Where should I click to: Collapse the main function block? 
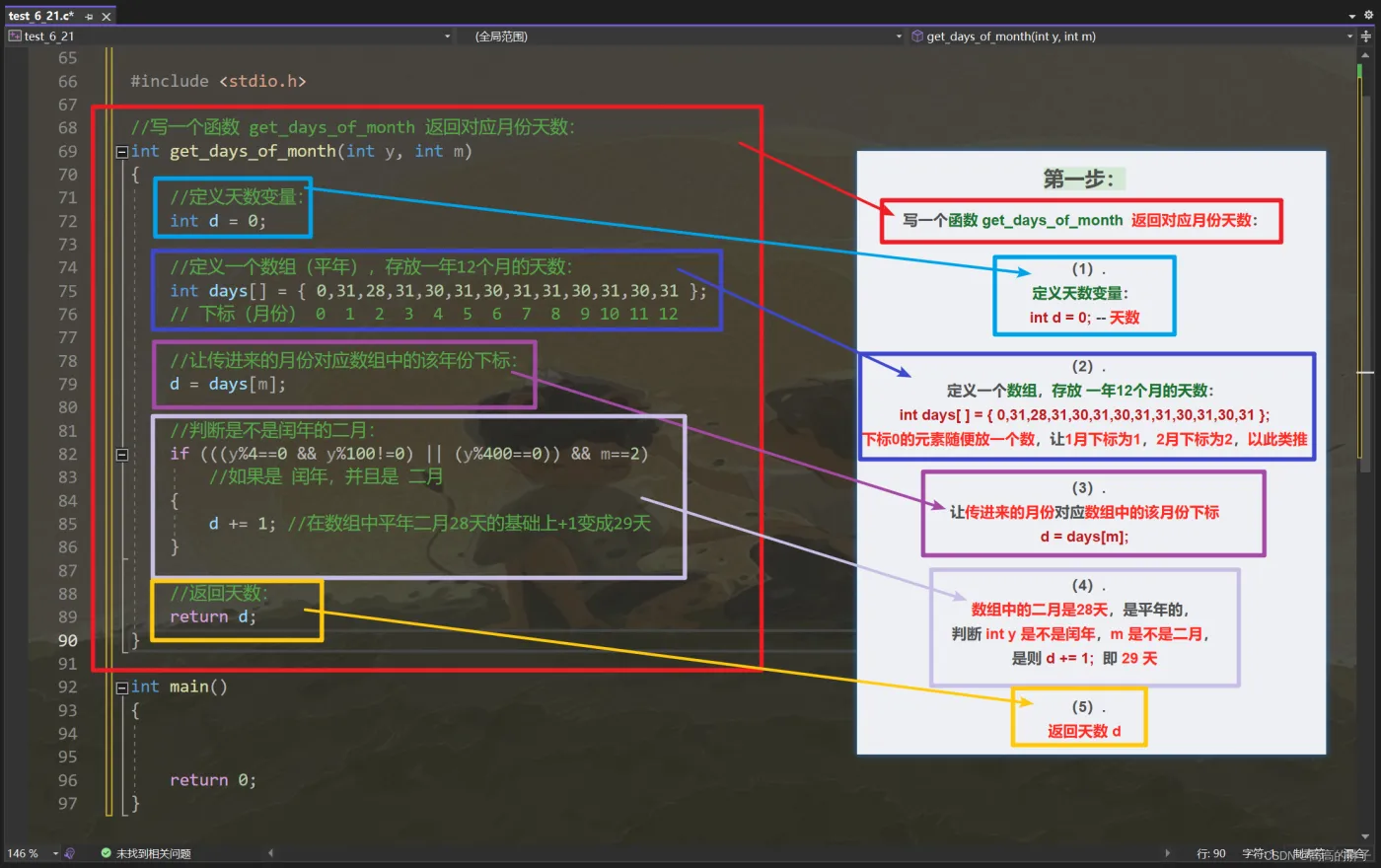(121, 687)
